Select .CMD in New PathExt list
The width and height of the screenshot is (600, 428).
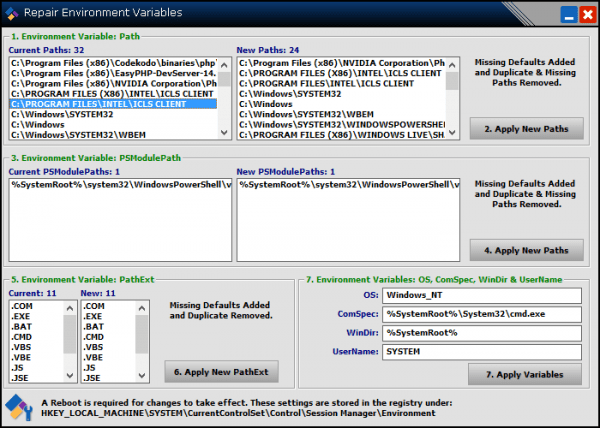(x=109, y=337)
